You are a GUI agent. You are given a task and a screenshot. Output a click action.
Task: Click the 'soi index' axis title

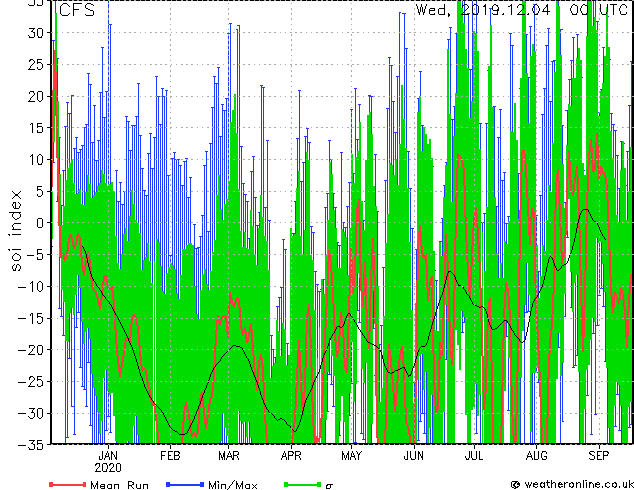(x=16, y=231)
